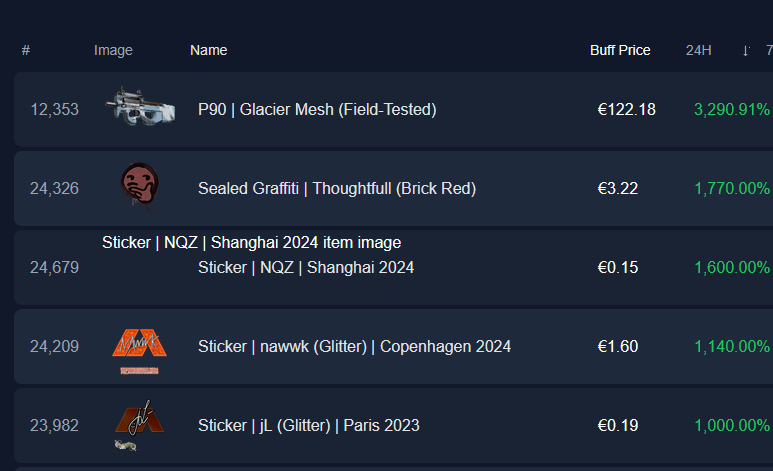This screenshot has width=773, height=471.
Task: Open Sticker | jL (Glitter) | Paris 2023
Action: point(309,425)
